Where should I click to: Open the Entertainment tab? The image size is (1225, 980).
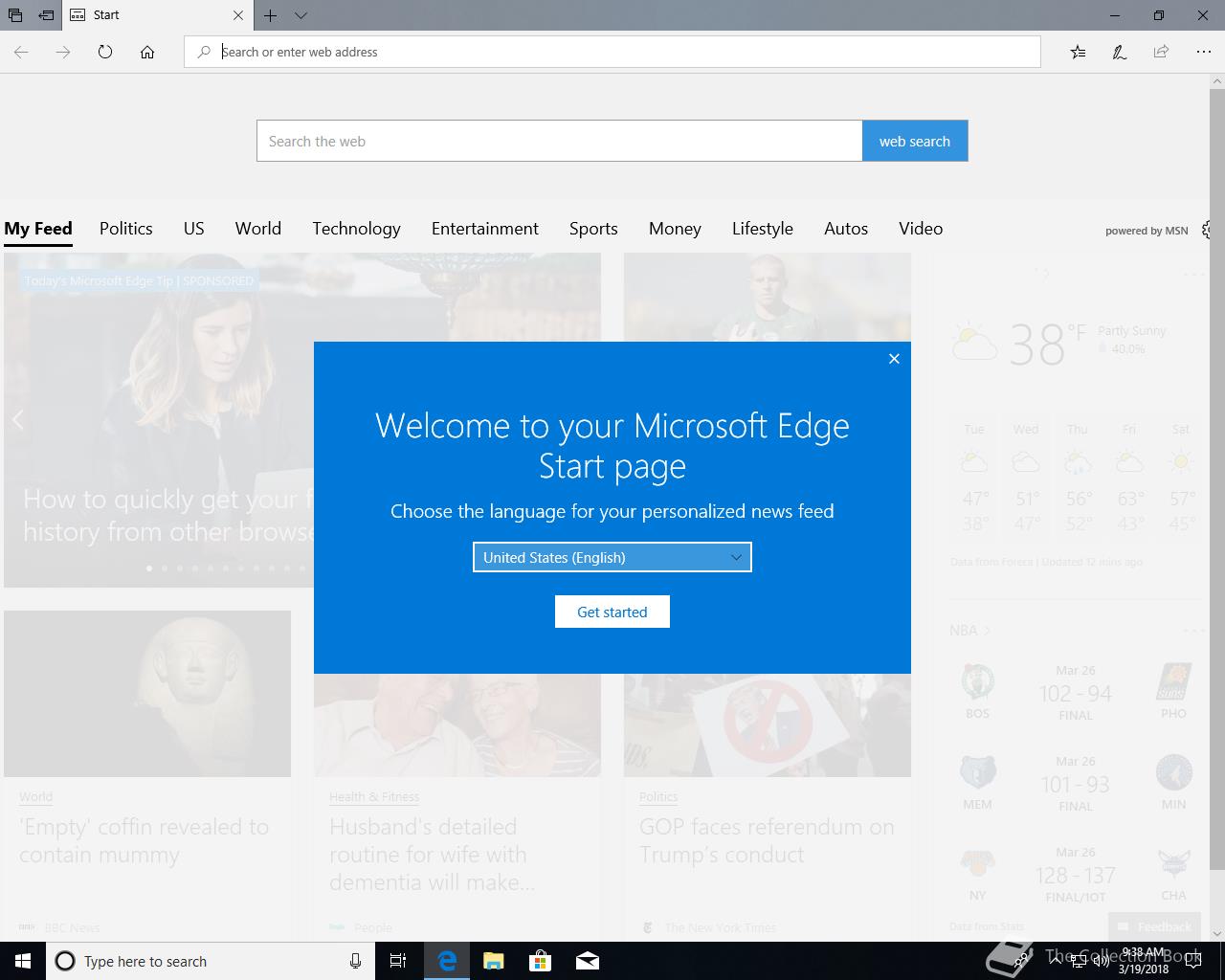(485, 228)
